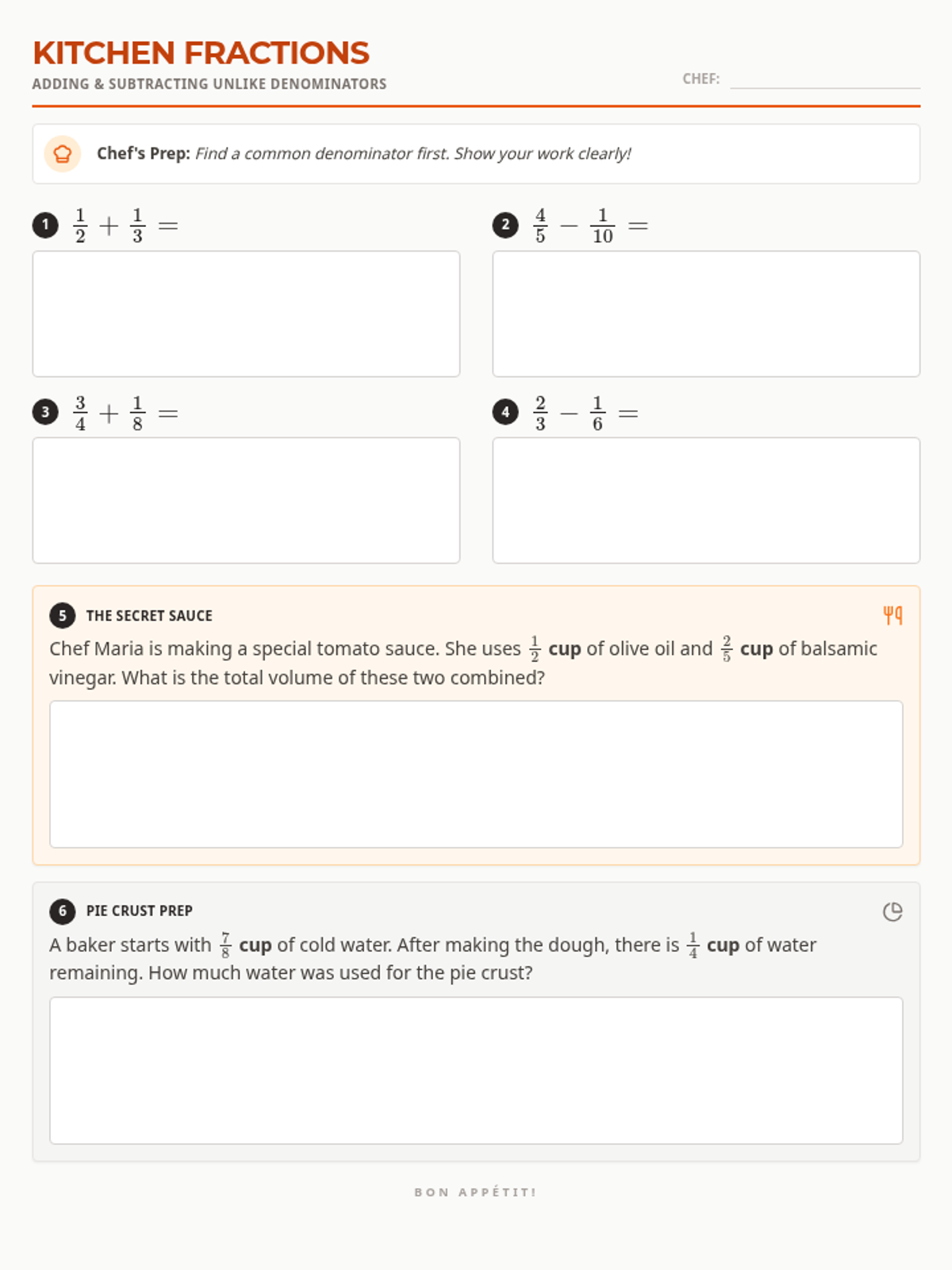Click the number 4 problem badge

[x=505, y=412]
